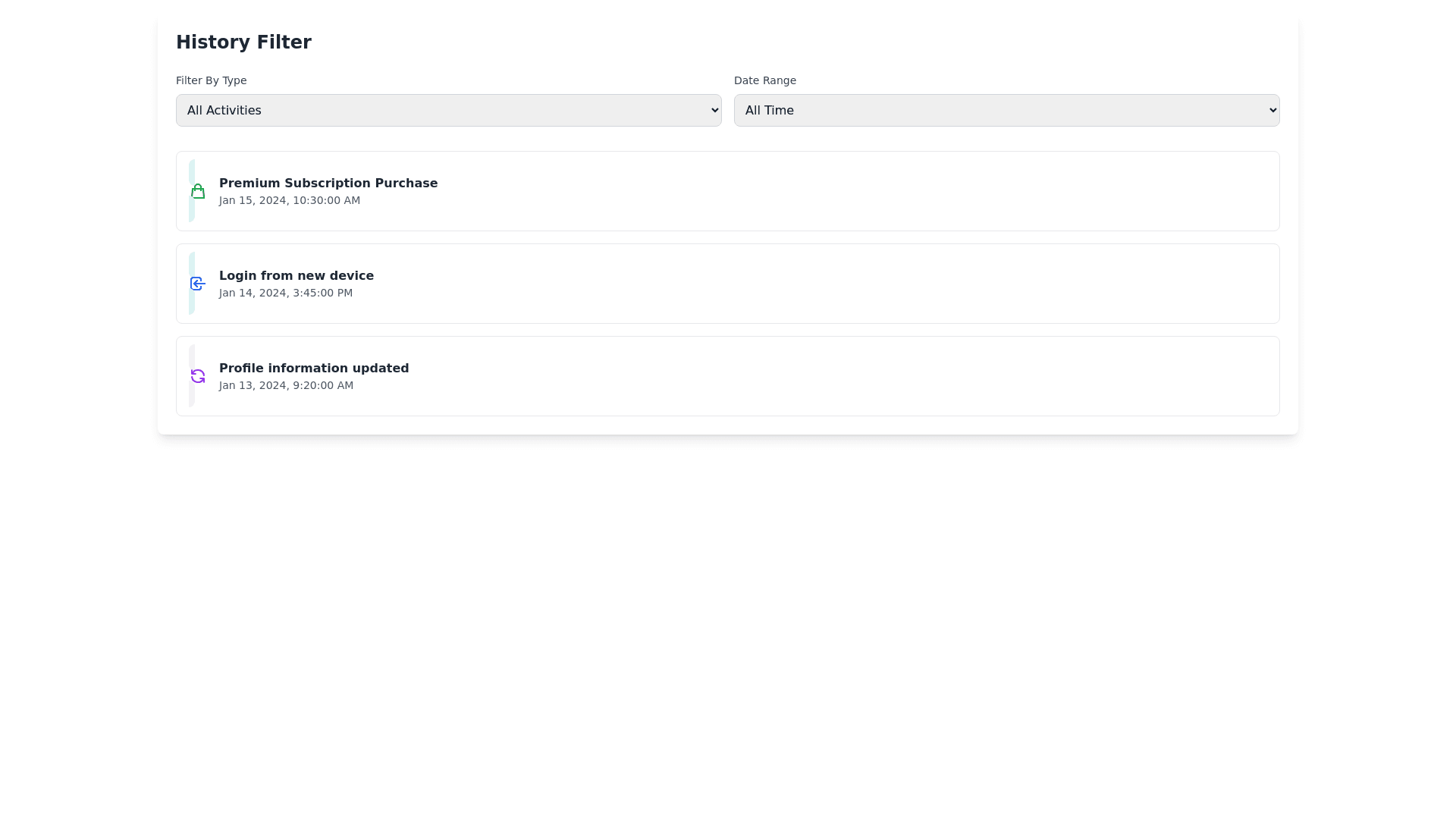Click the Jan 15, 2024 purchase timestamp
Image resolution: width=1456 pixels, height=819 pixels.
[289, 201]
